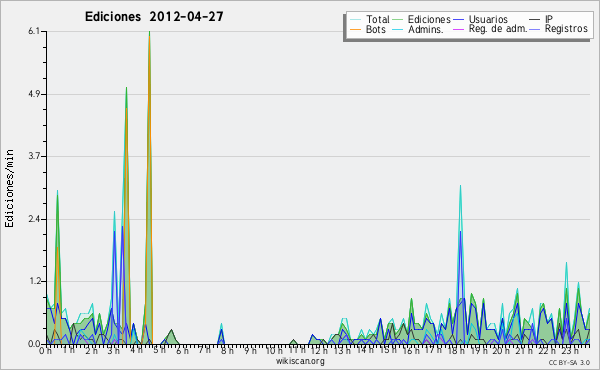The image size is (600, 370).
Task: Select the 'Total' legend label
Action: [x=378, y=19]
